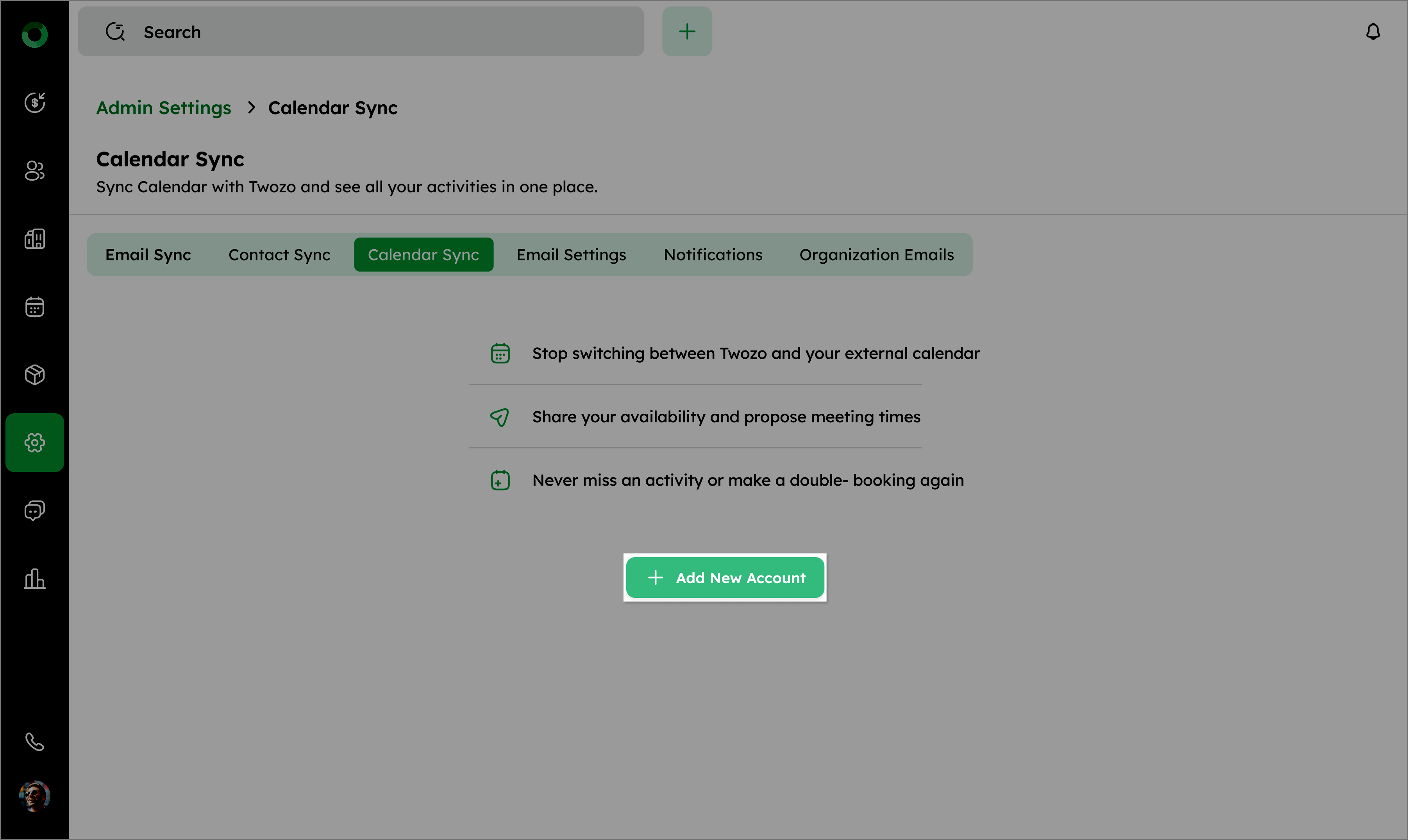The width and height of the screenshot is (1408, 840).
Task: Click the Settings gear icon in sidebar
Action: tap(34, 443)
